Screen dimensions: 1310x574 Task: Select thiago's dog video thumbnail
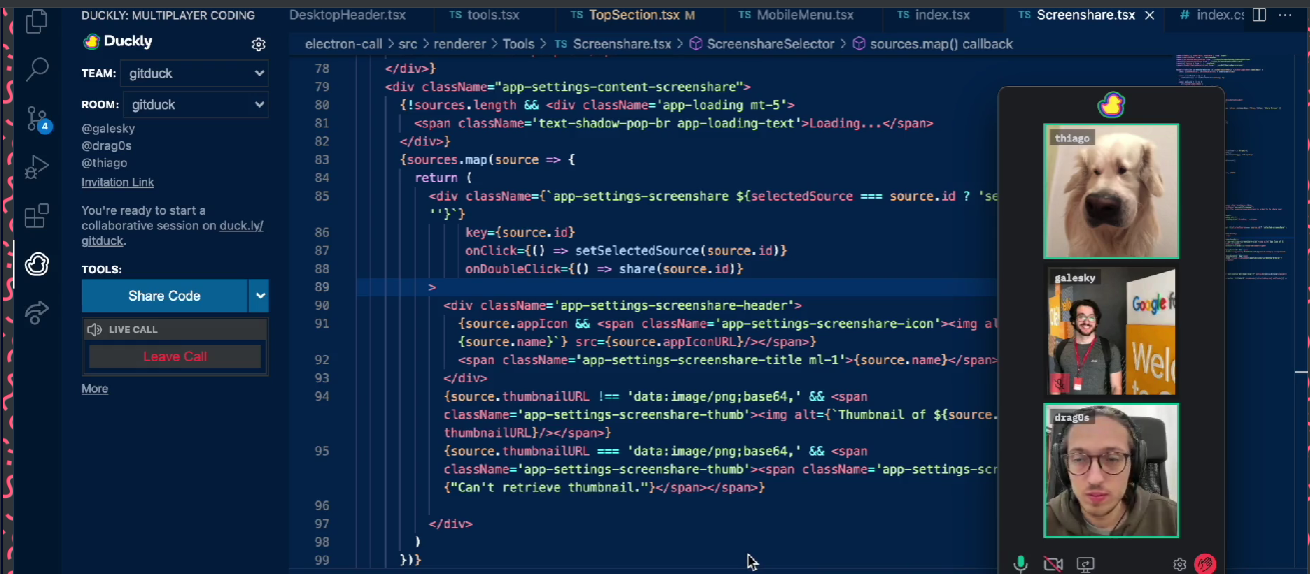point(1111,191)
